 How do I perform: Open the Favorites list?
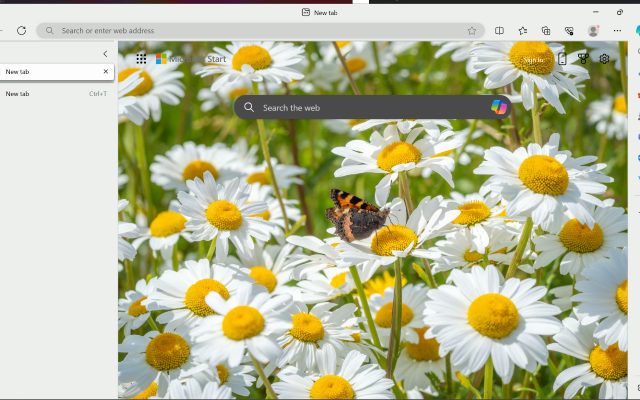tap(522, 31)
